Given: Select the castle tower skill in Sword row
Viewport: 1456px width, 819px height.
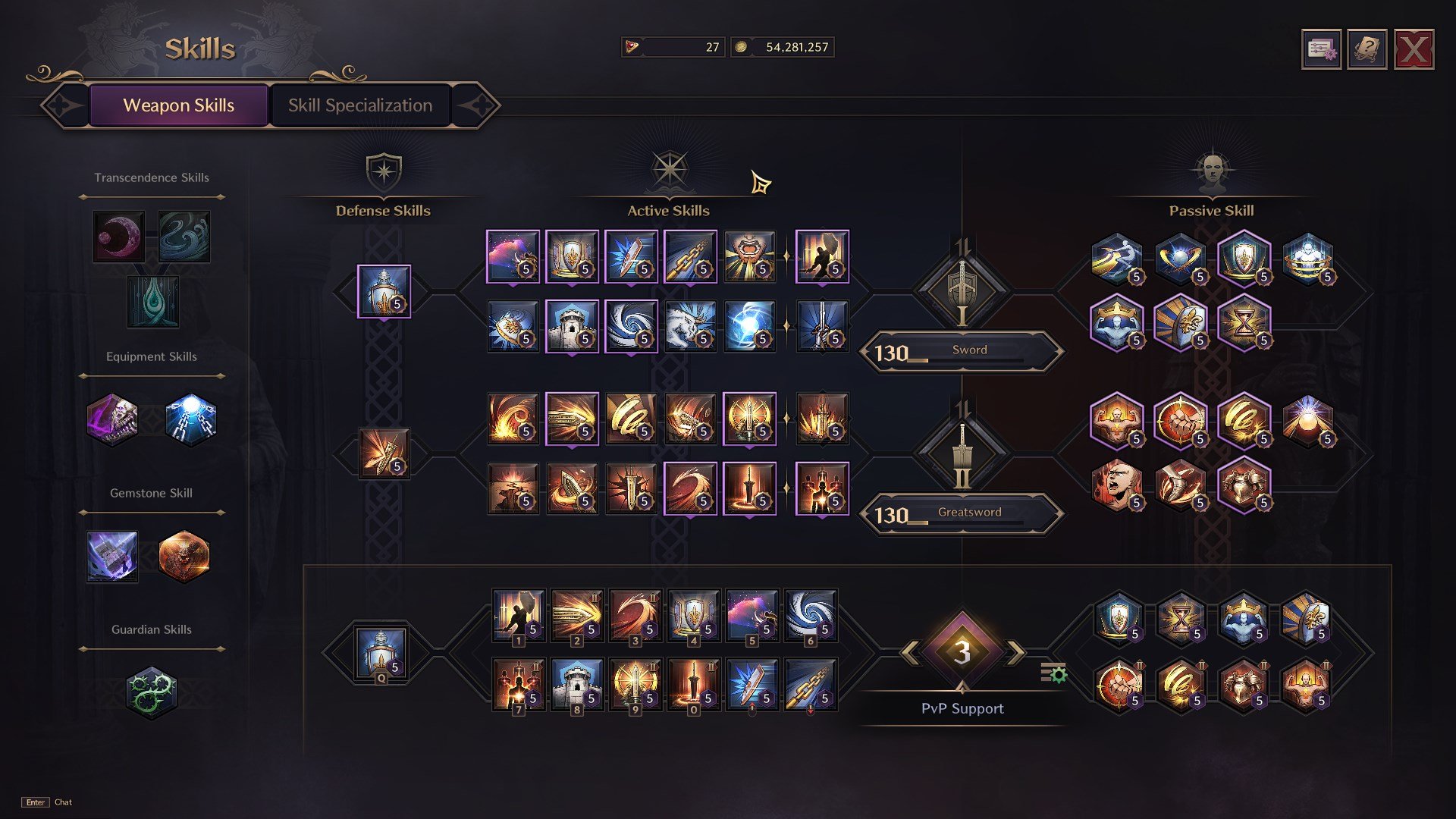Looking at the screenshot, I should [x=572, y=327].
